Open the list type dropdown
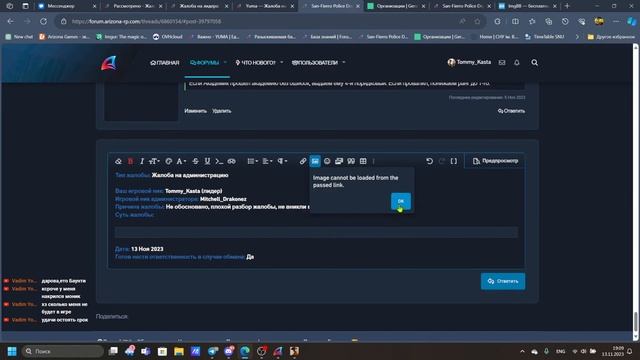The image size is (640, 360). pos(252,161)
